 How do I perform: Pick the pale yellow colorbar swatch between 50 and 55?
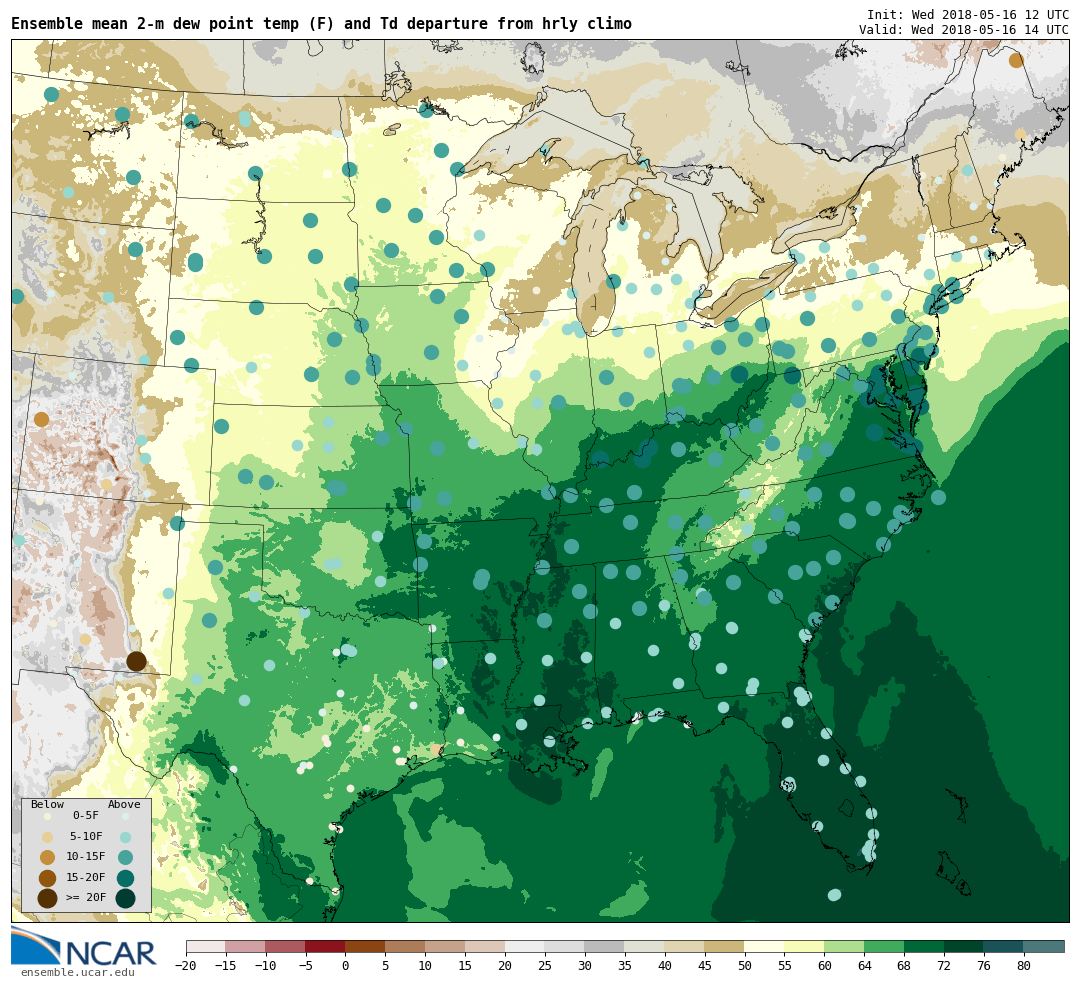click(x=765, y=946)
